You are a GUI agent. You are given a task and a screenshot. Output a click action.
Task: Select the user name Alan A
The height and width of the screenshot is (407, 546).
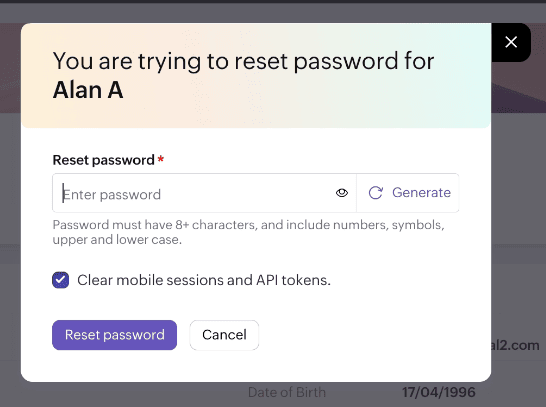coord(88,90)
